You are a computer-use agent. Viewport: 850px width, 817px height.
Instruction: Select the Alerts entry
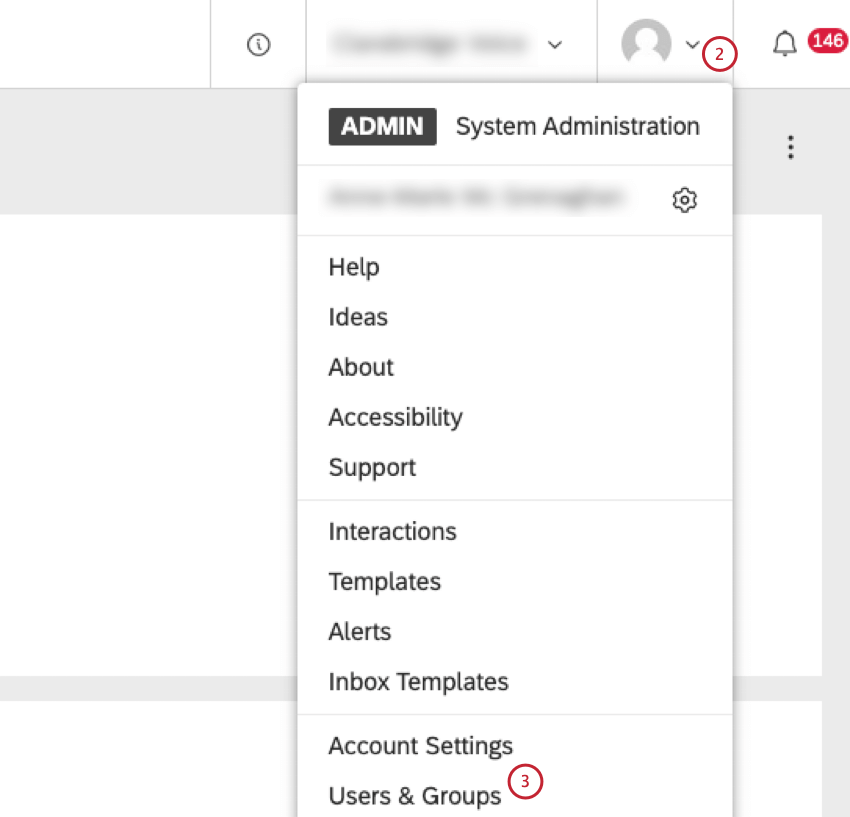[x=359, y=631]
